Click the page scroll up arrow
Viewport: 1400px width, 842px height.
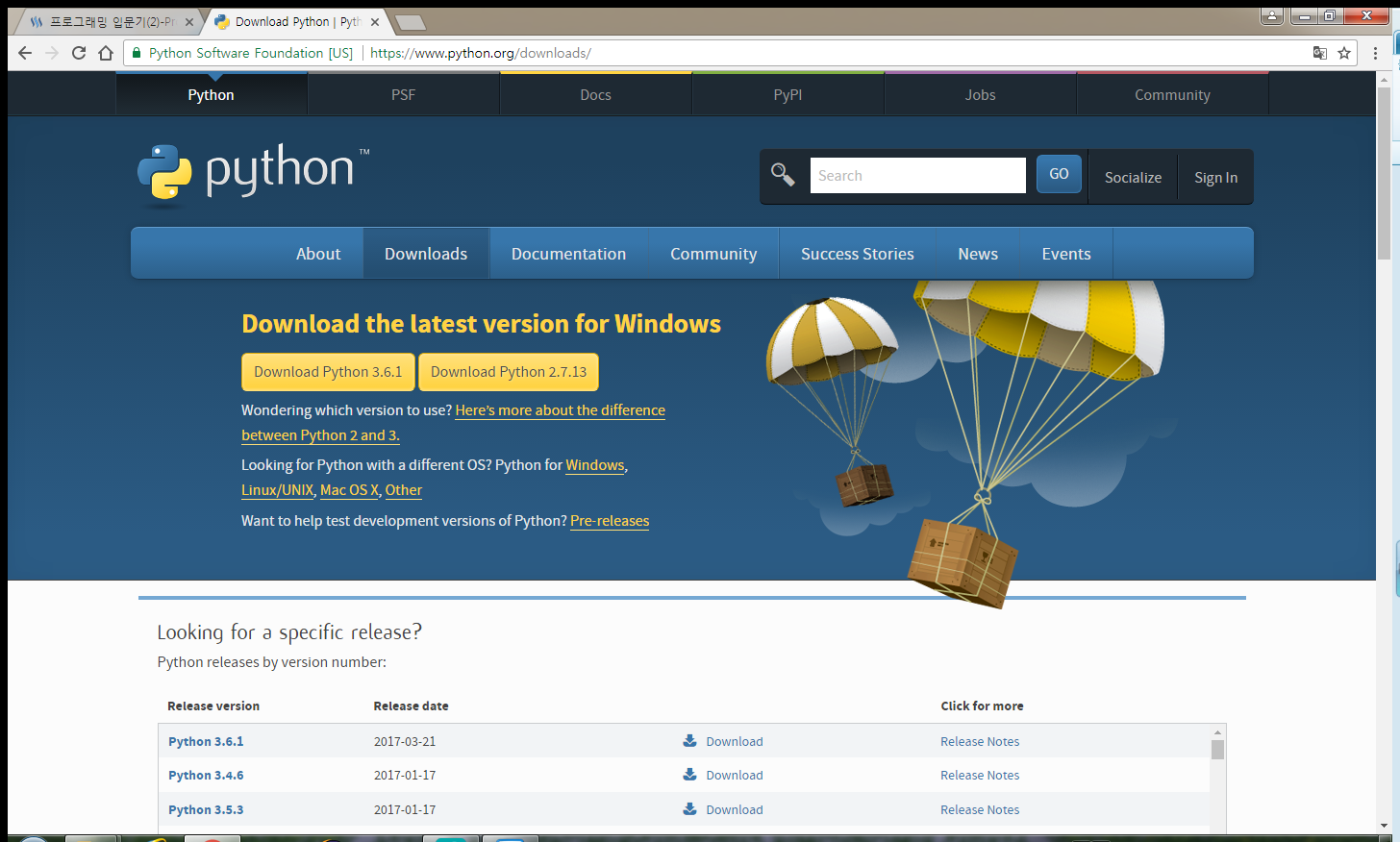1384,79
